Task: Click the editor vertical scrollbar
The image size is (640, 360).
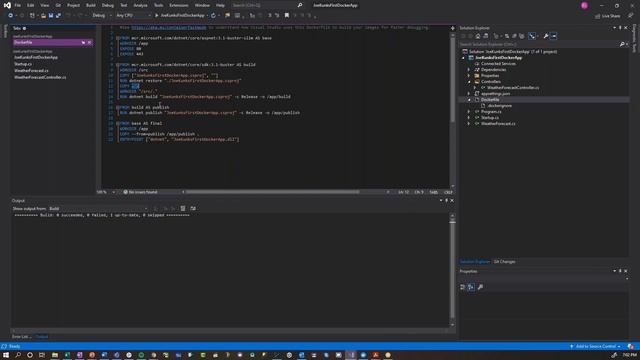Action: tap(452, 78)
